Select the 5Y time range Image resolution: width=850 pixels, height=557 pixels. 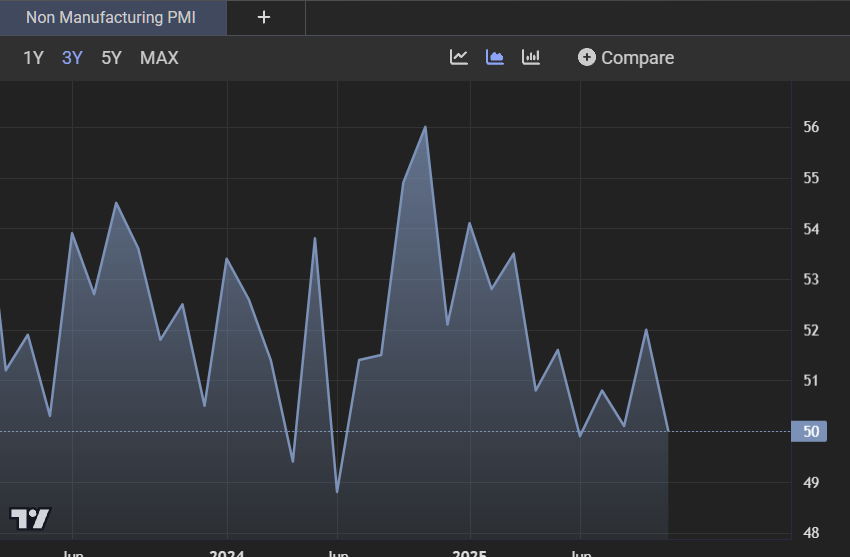[x=111, y=58]
